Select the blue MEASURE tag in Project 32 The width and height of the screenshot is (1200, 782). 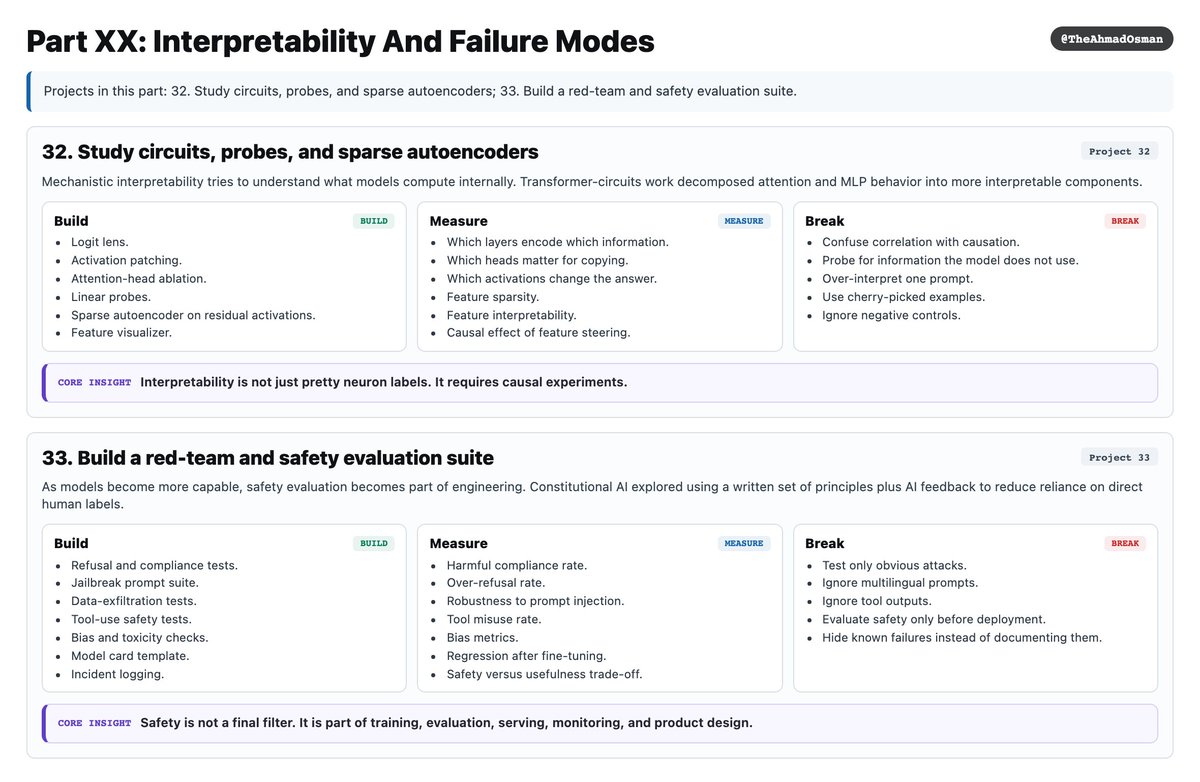coord(744,221)
